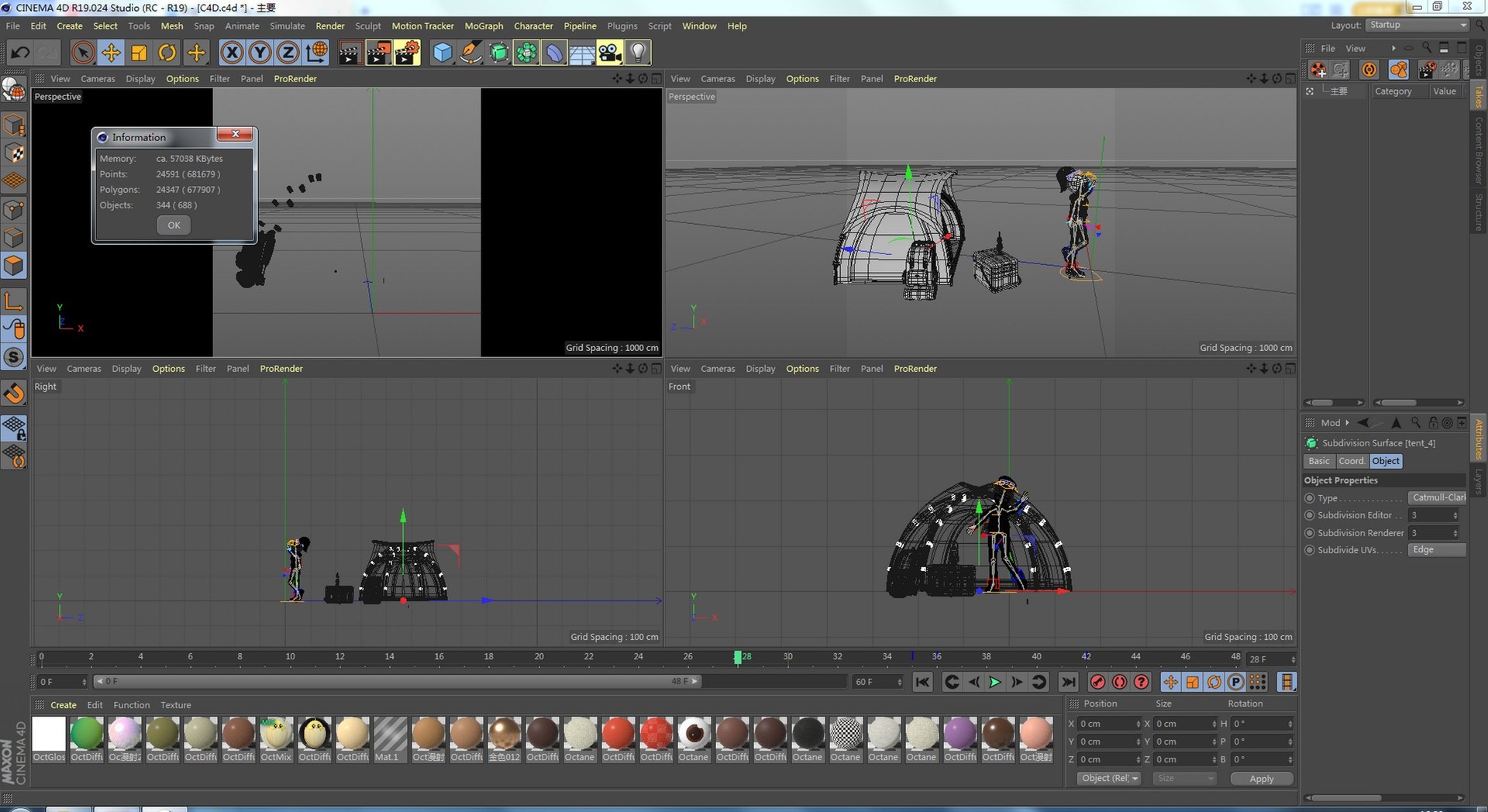Click the Render View clapperboard icon
1488x812 pixels.
350,53
